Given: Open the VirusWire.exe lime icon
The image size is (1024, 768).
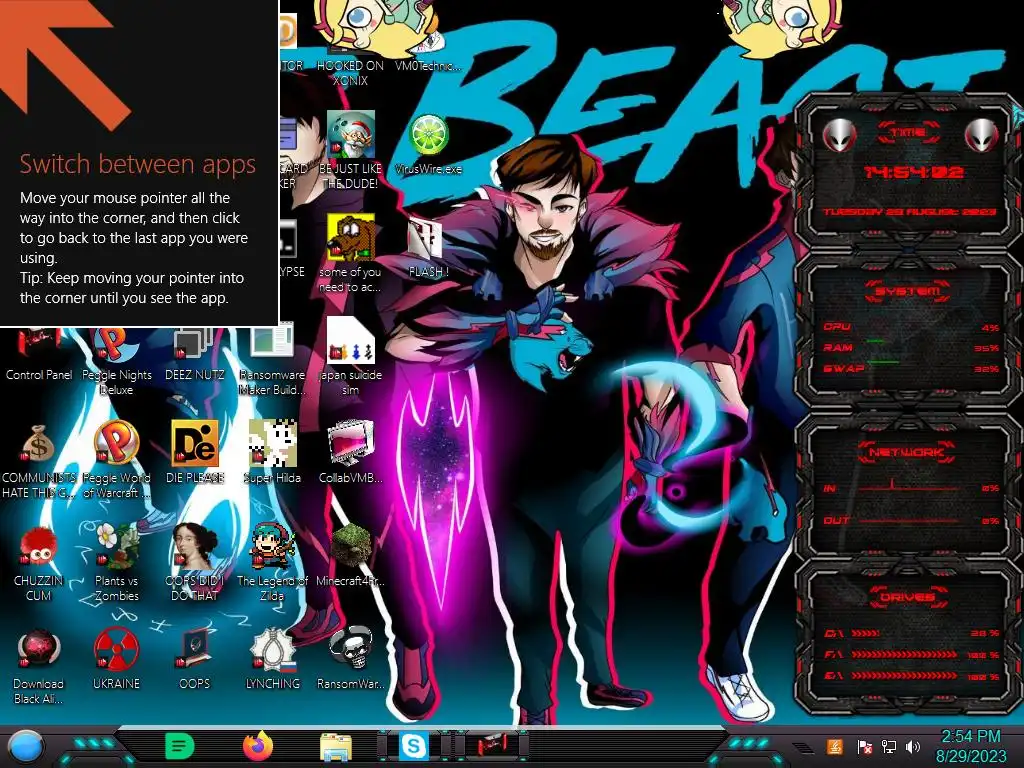Looking at the screenshot, I should pos(428,144).
